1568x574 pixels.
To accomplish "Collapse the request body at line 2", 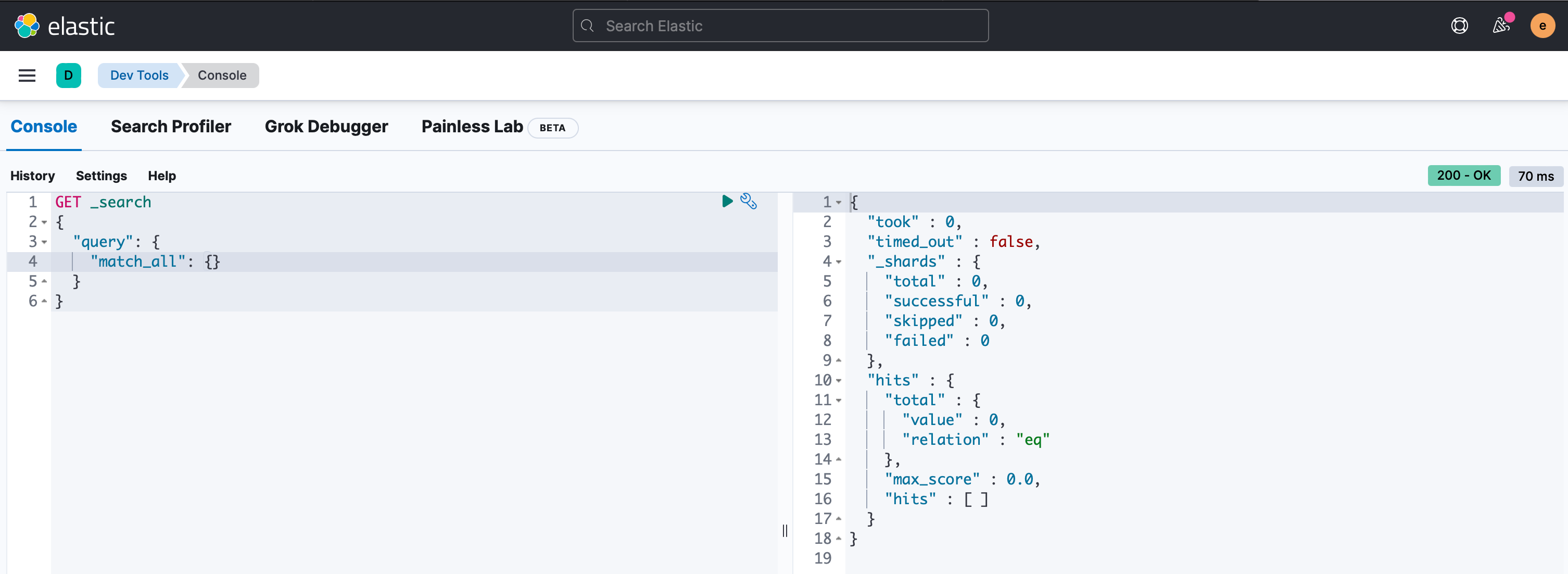I will click(44, 222).
